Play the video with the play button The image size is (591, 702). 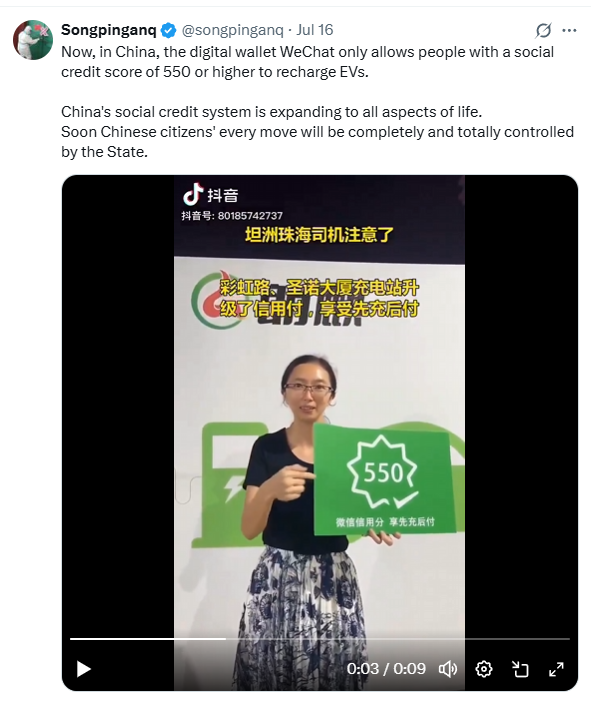coord(83,669)
